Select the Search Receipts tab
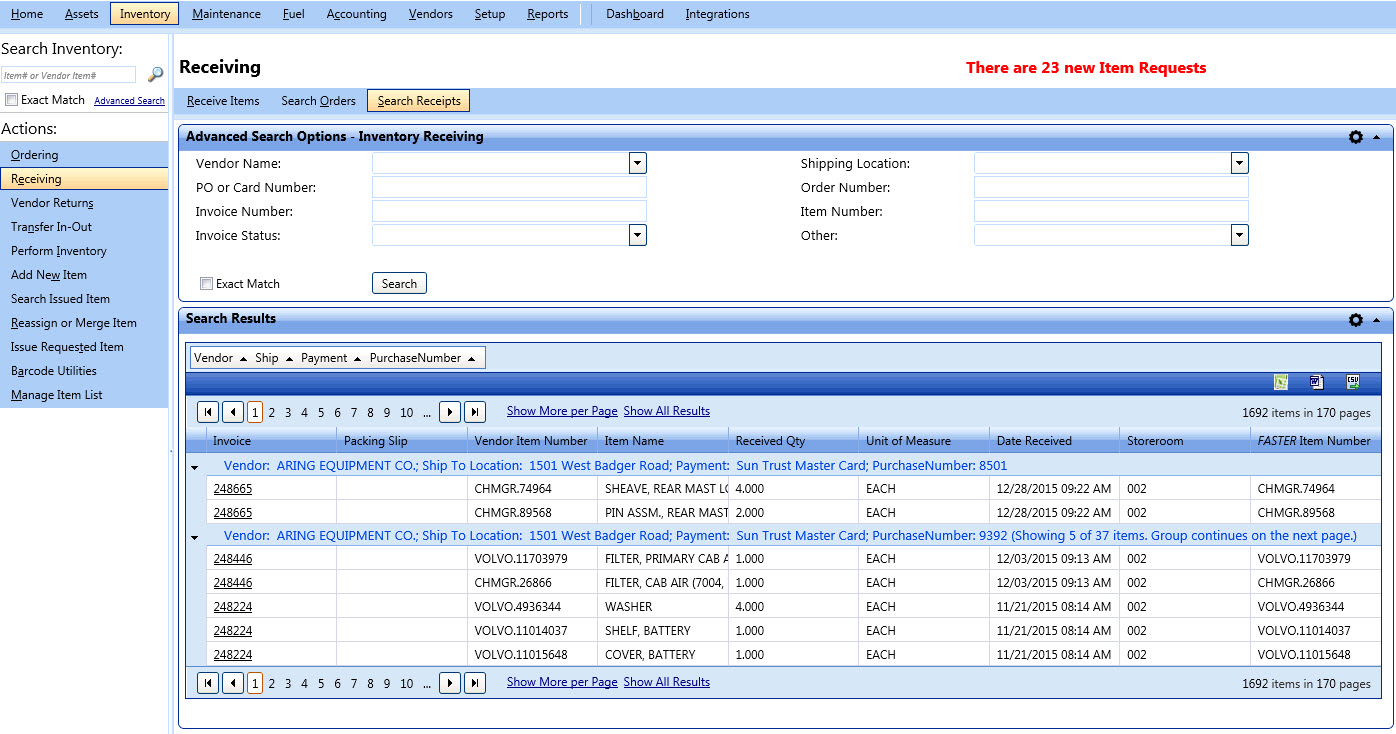Viewport: 1396px width, 734px height. [x=419, y=101]
